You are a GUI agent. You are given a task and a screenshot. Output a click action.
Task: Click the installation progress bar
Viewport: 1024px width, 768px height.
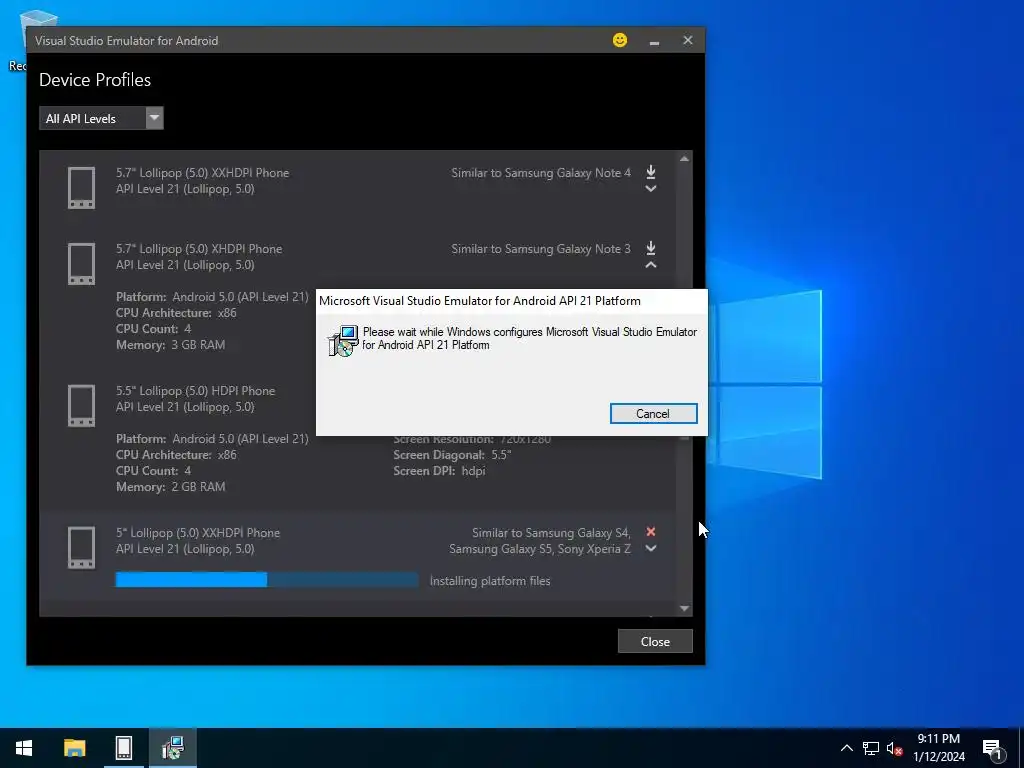coord(267,580)
